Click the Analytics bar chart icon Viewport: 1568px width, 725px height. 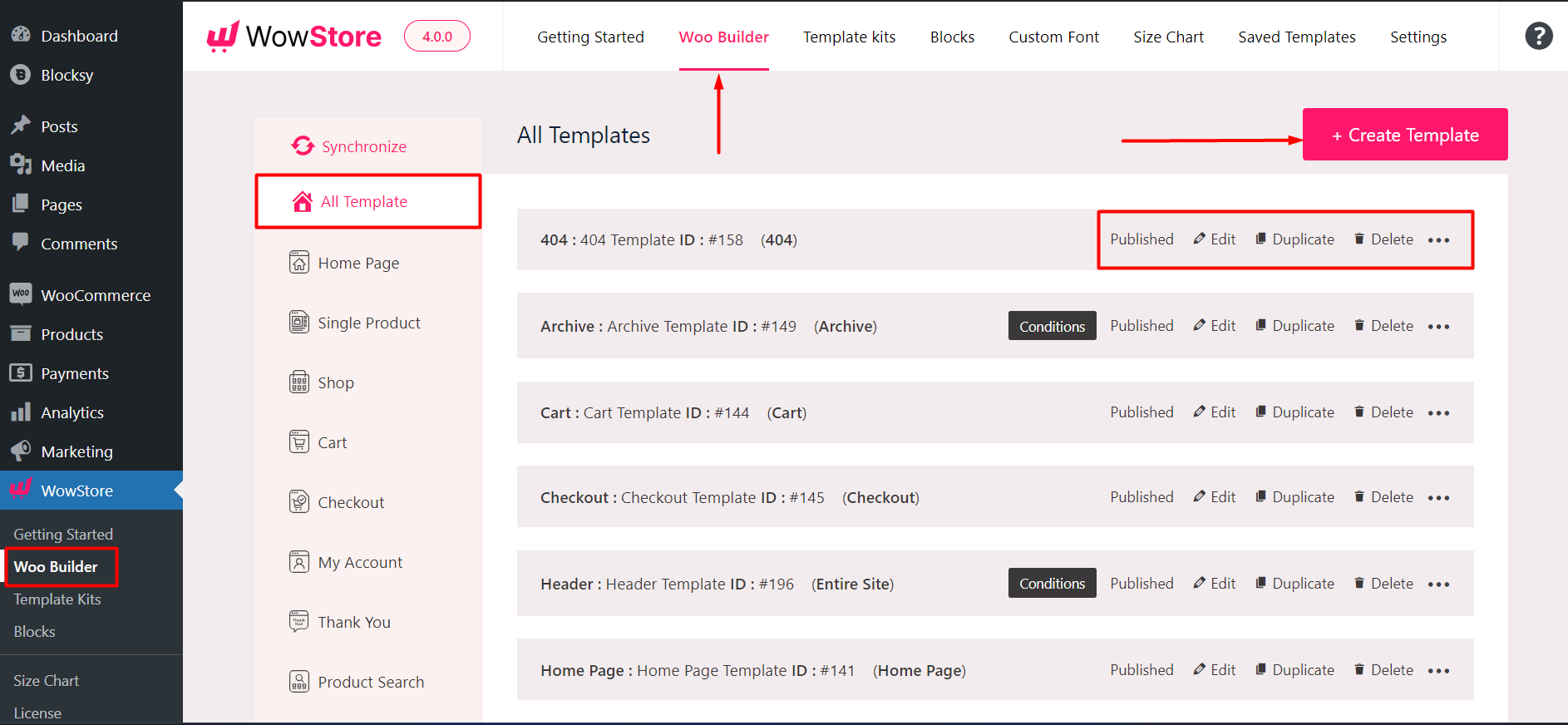(21, 412)
